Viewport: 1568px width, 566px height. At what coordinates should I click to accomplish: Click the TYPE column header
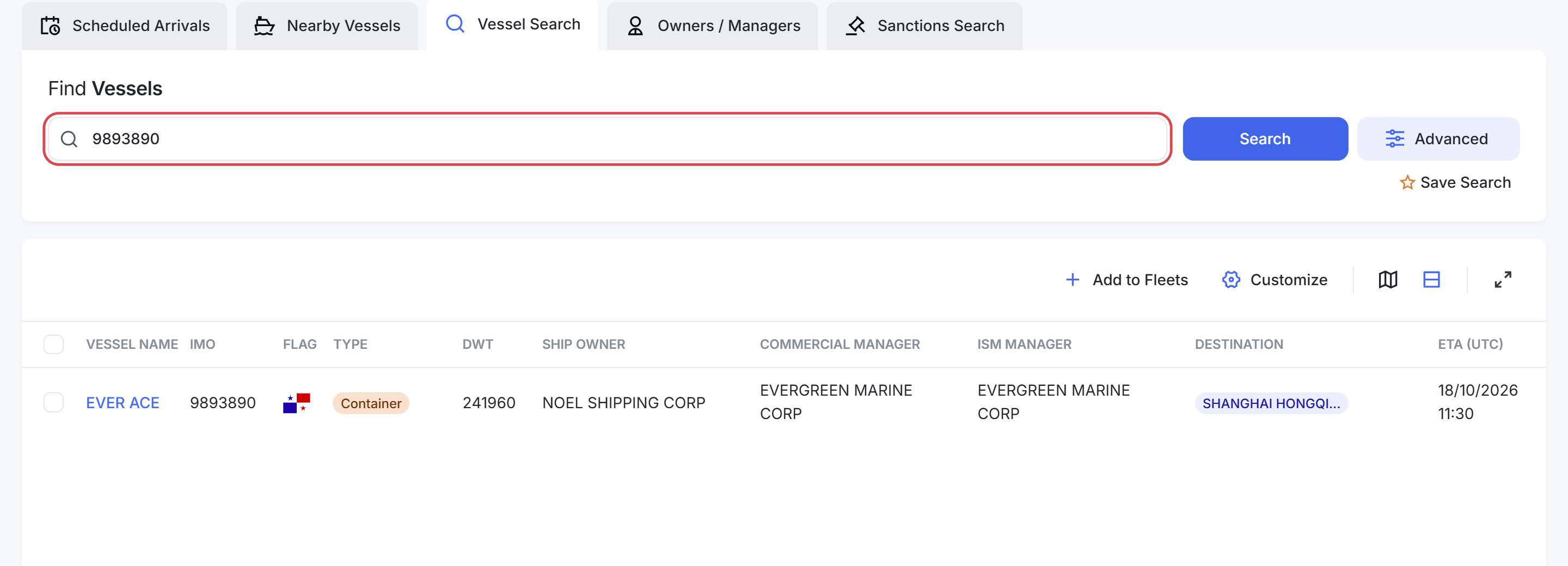[x=350, y=344]
